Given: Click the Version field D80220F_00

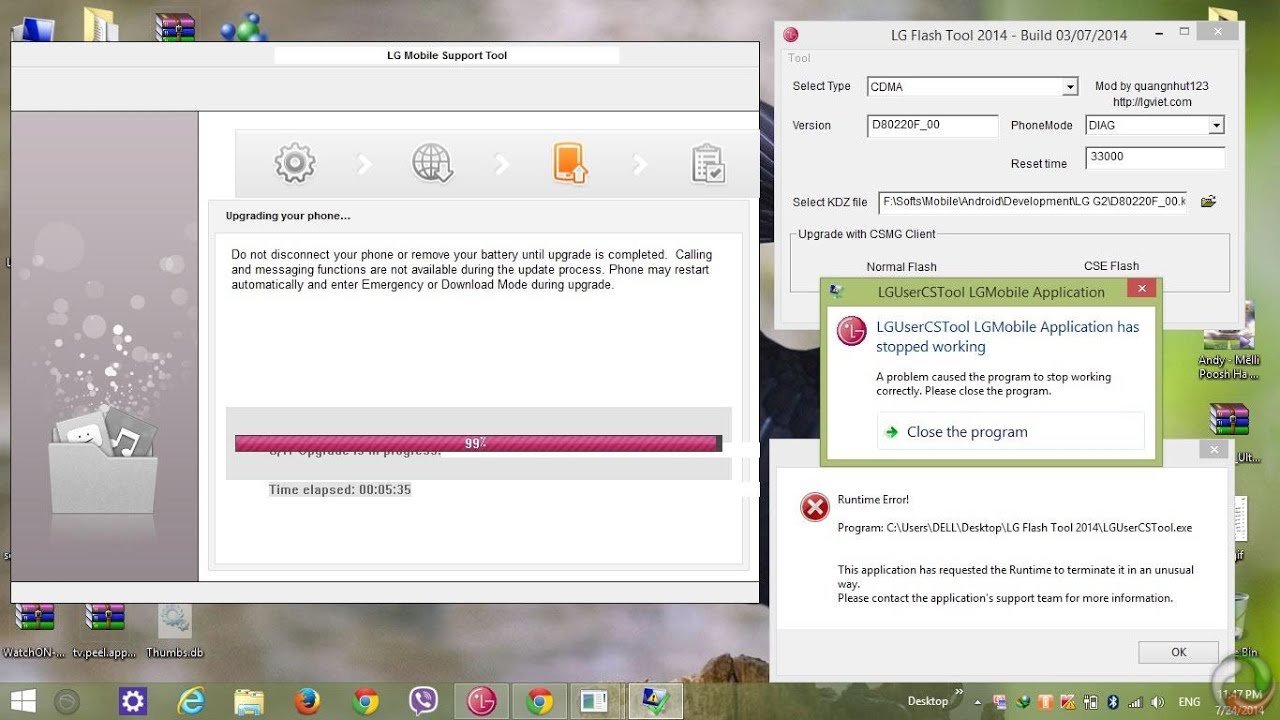Looking at the screenshot, I should pos(933,126).
